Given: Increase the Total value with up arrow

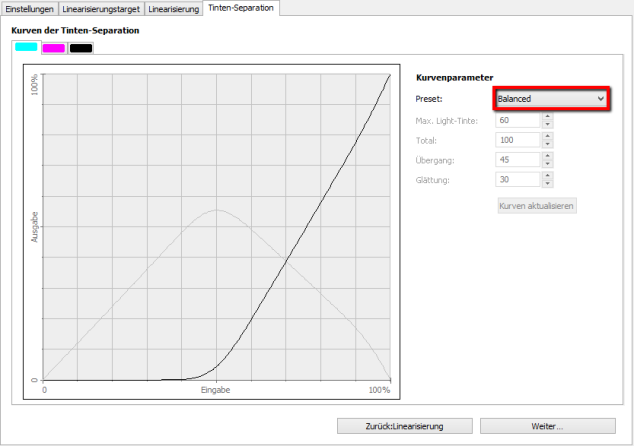Looking at the screenshot, I should (547, 136).
